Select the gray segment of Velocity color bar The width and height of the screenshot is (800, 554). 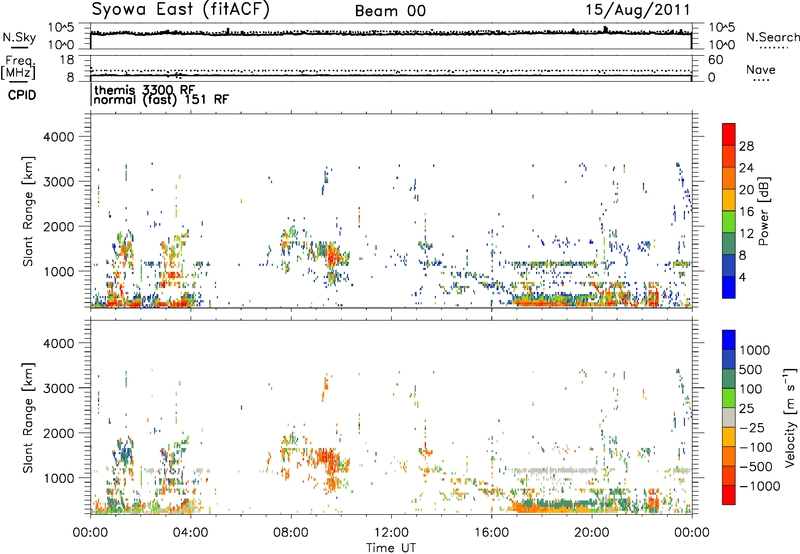click(729, 417)
